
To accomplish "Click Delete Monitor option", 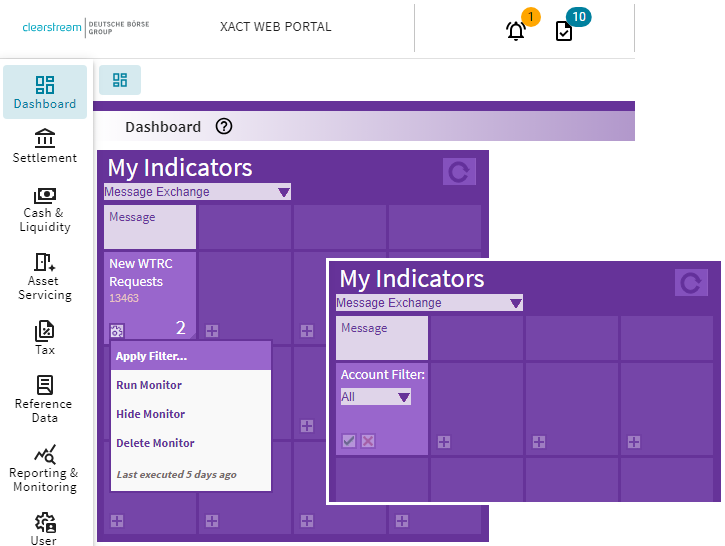I will (155, 443).
